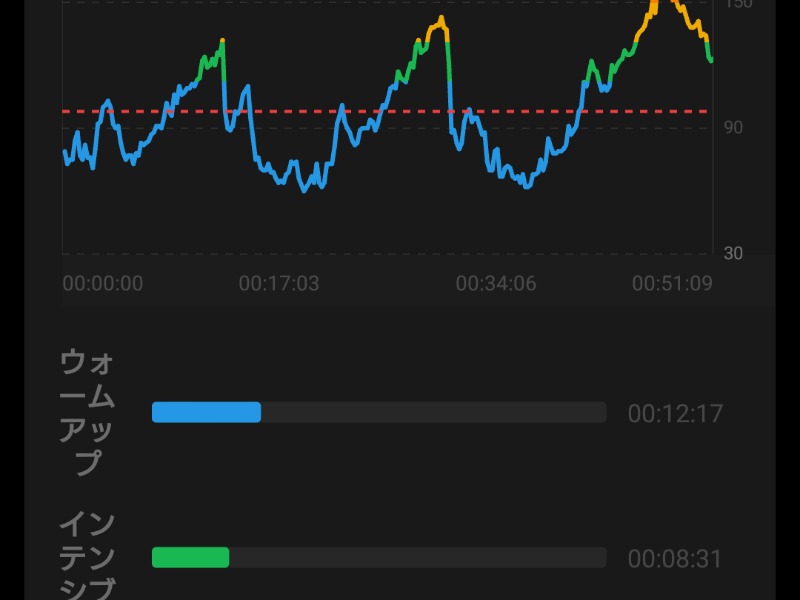Image resolution: width=800 pixels, height=600 pixels.
Task: Select the インテンシブ zone label
Action: (x=87, y=556)
